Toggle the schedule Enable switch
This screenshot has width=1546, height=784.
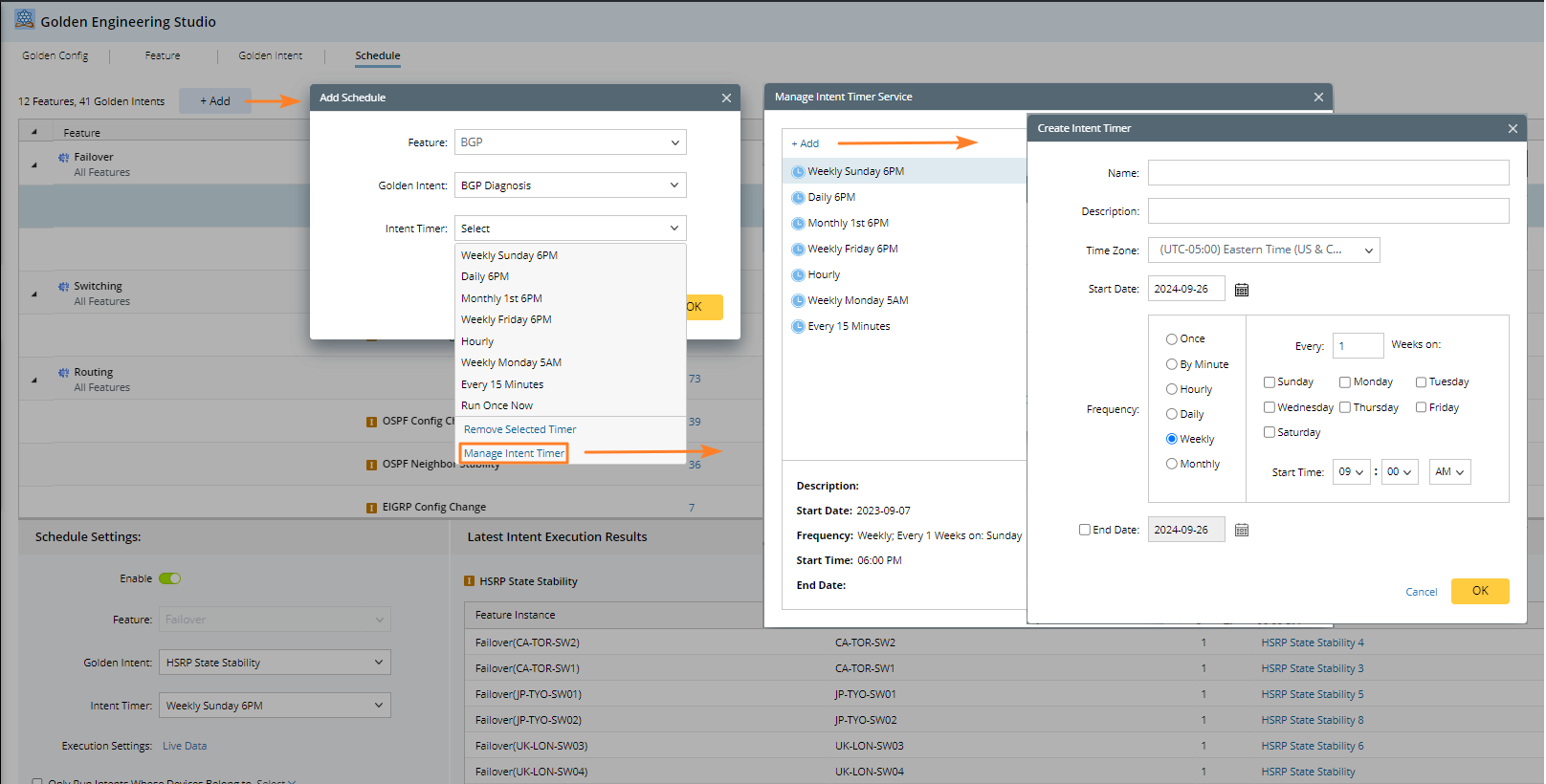(x=169, y=578)
